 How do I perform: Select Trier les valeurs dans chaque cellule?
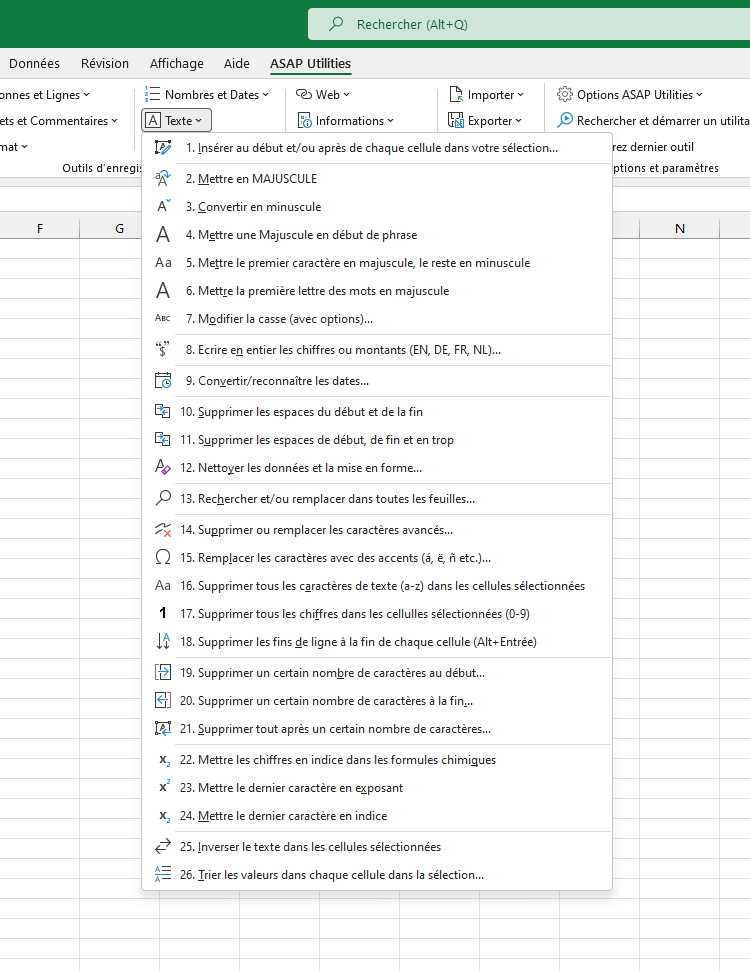coord(377,874)
